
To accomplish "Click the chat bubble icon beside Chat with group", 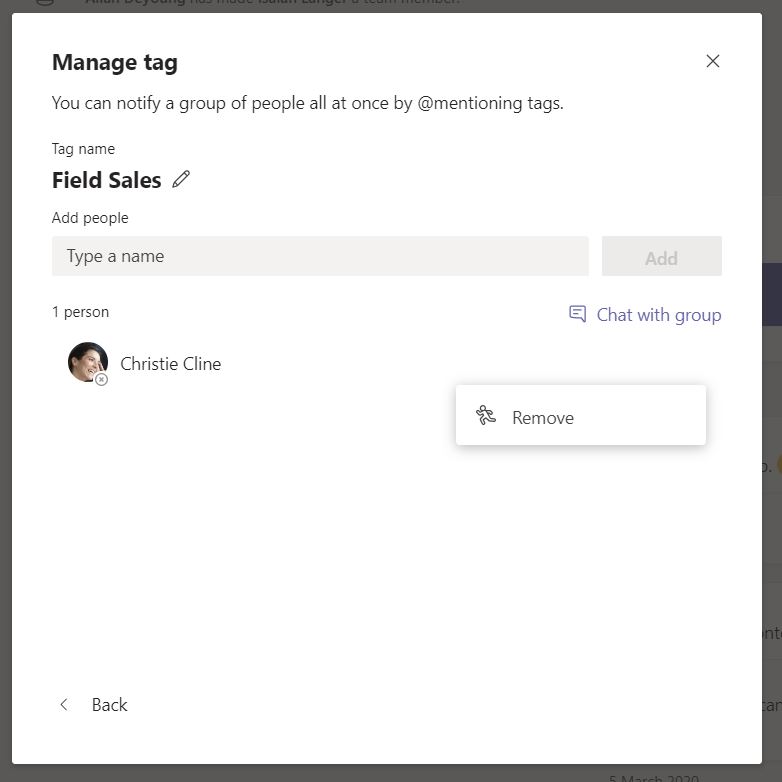I will click(577, 314).
